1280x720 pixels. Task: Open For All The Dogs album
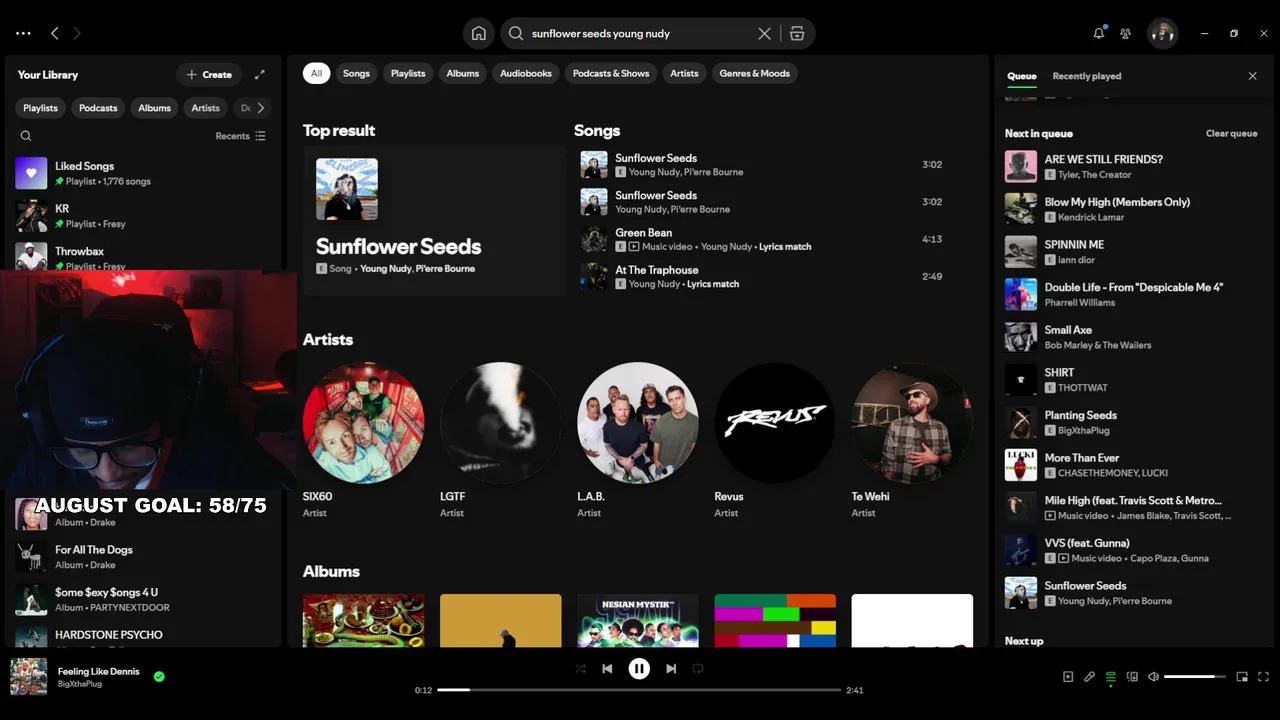tap(144, 557)
